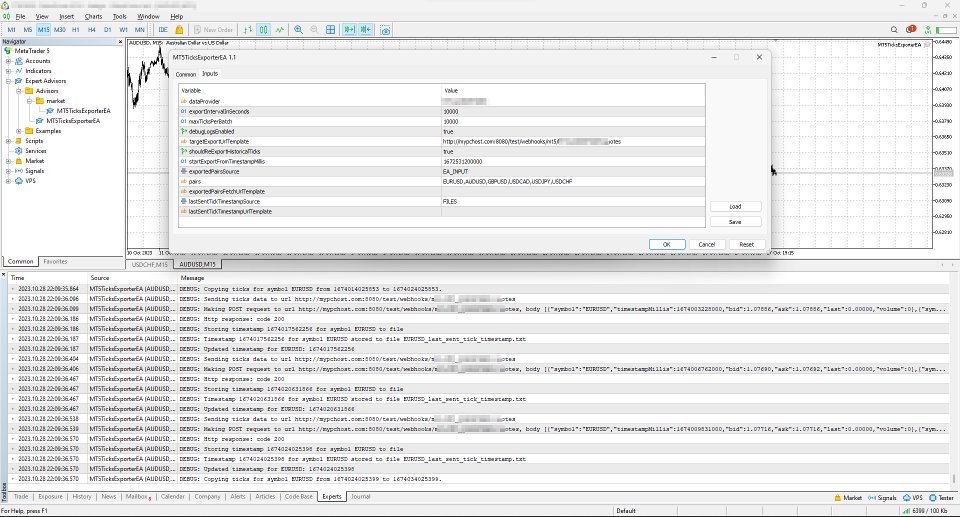Click the green connection status icon in the toolbar
The image size is (960, 517).
(x=928, y=29)
